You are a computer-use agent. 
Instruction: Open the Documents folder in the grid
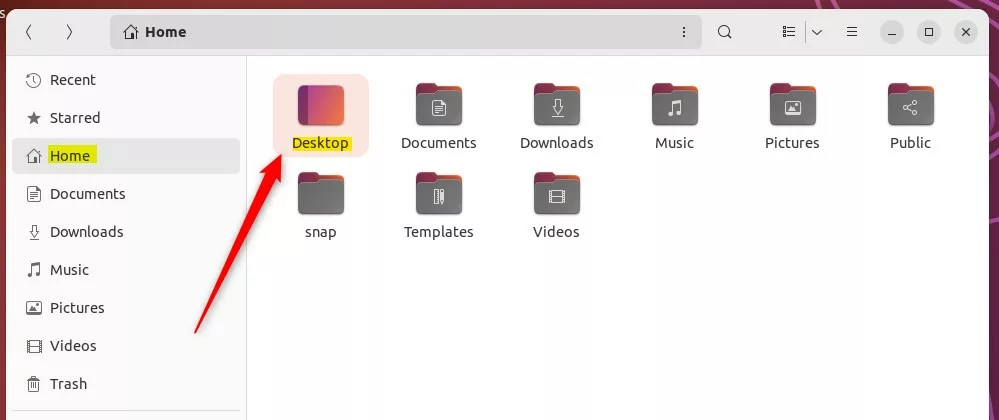tap(438, 105)
